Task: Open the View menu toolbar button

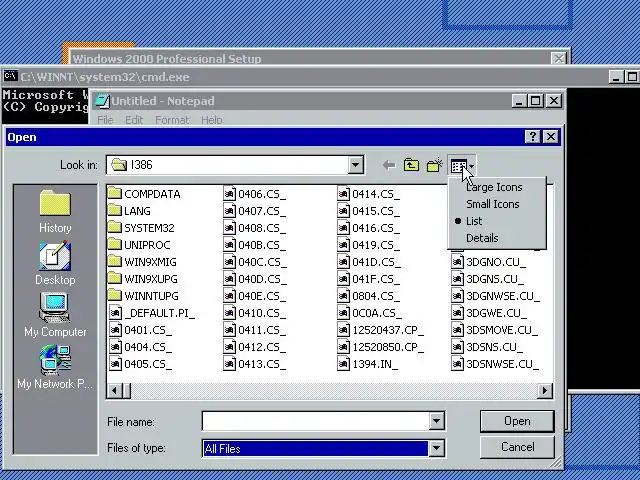Action: point(462,166)
